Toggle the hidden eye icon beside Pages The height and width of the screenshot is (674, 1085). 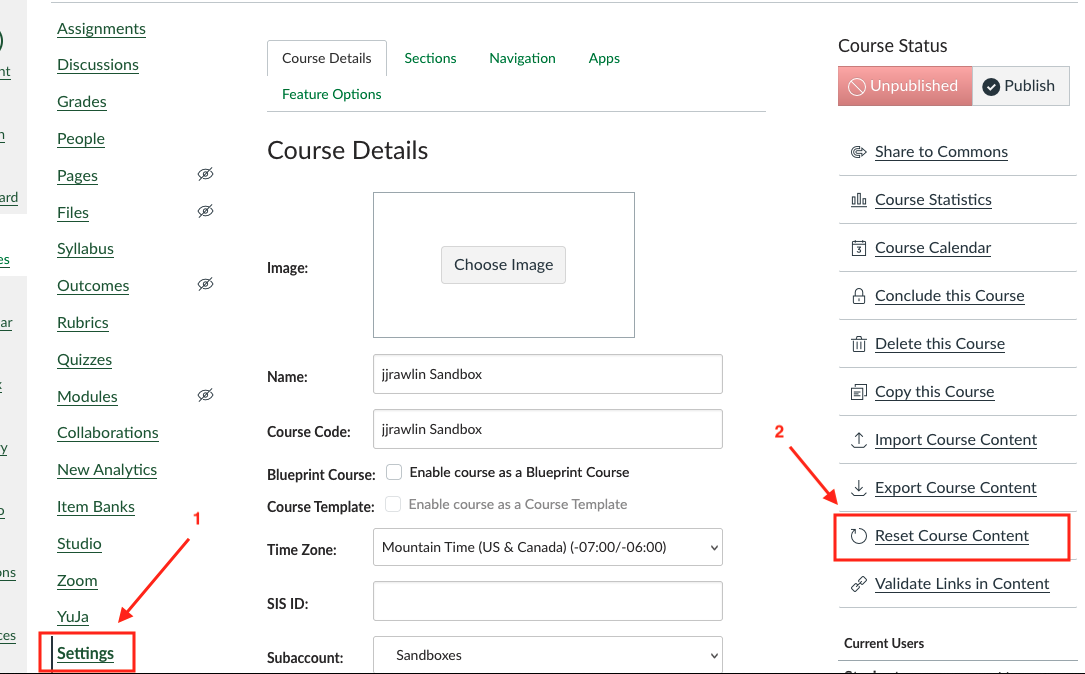pyautogui.click(x=205, y=175)
